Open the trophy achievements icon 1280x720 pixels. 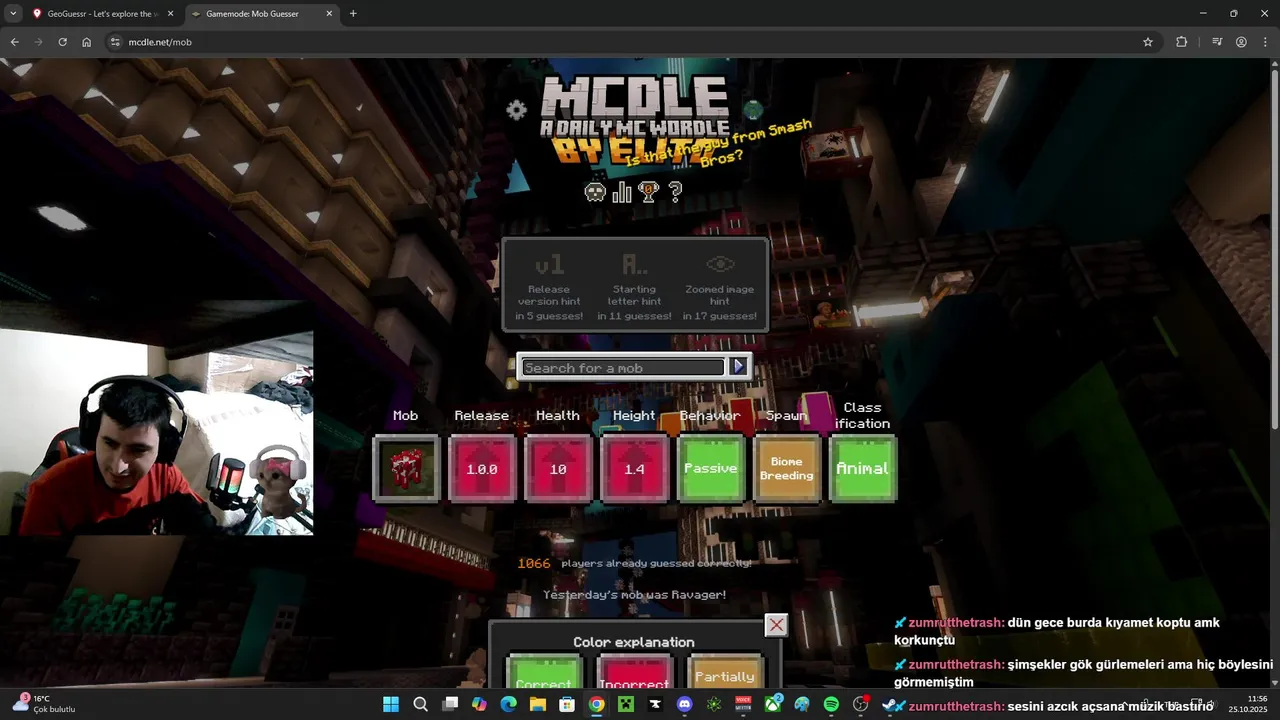(x=649, y=191)
